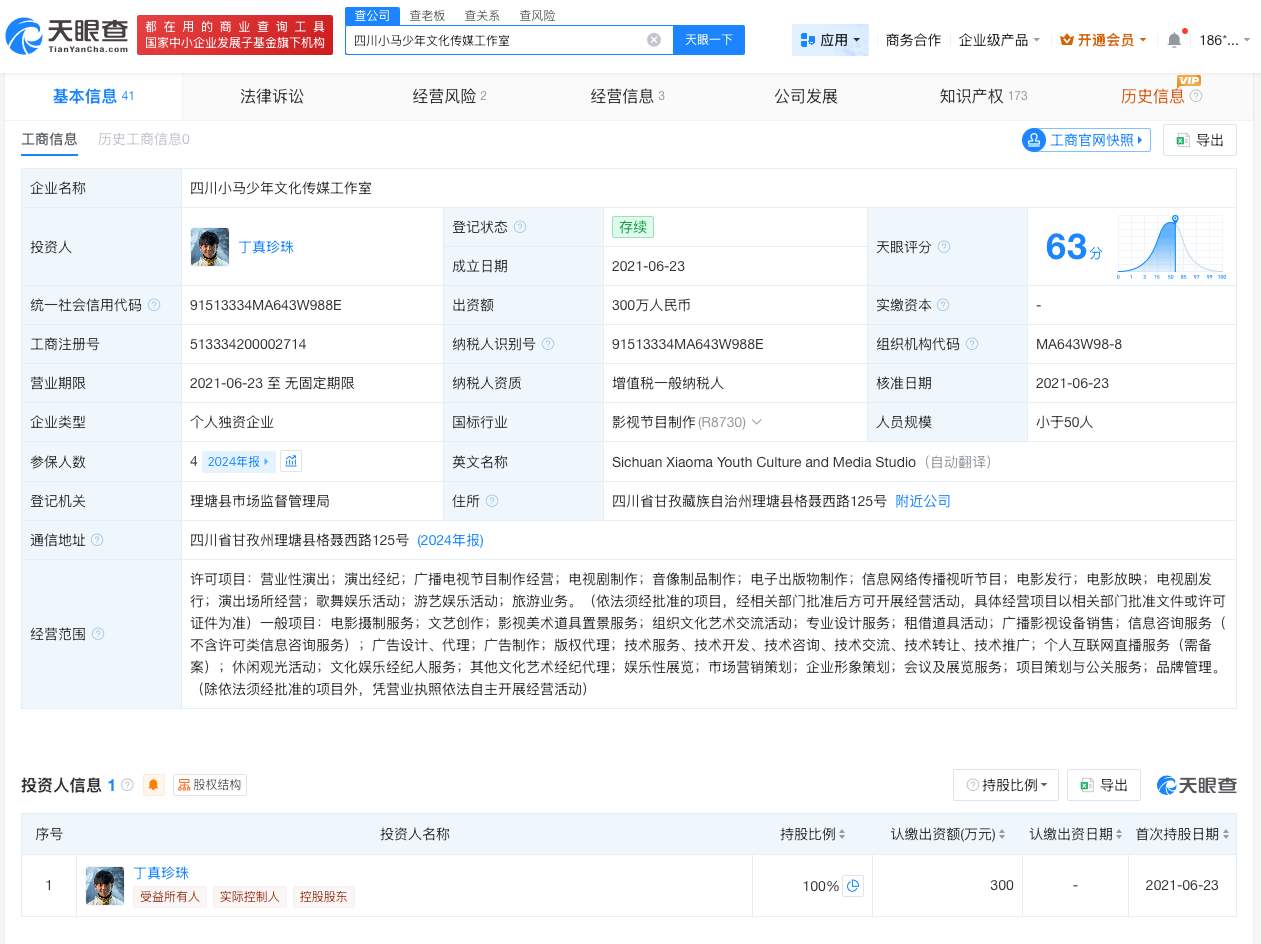Clear the search box using the X icon

click(x=654, y=39)
